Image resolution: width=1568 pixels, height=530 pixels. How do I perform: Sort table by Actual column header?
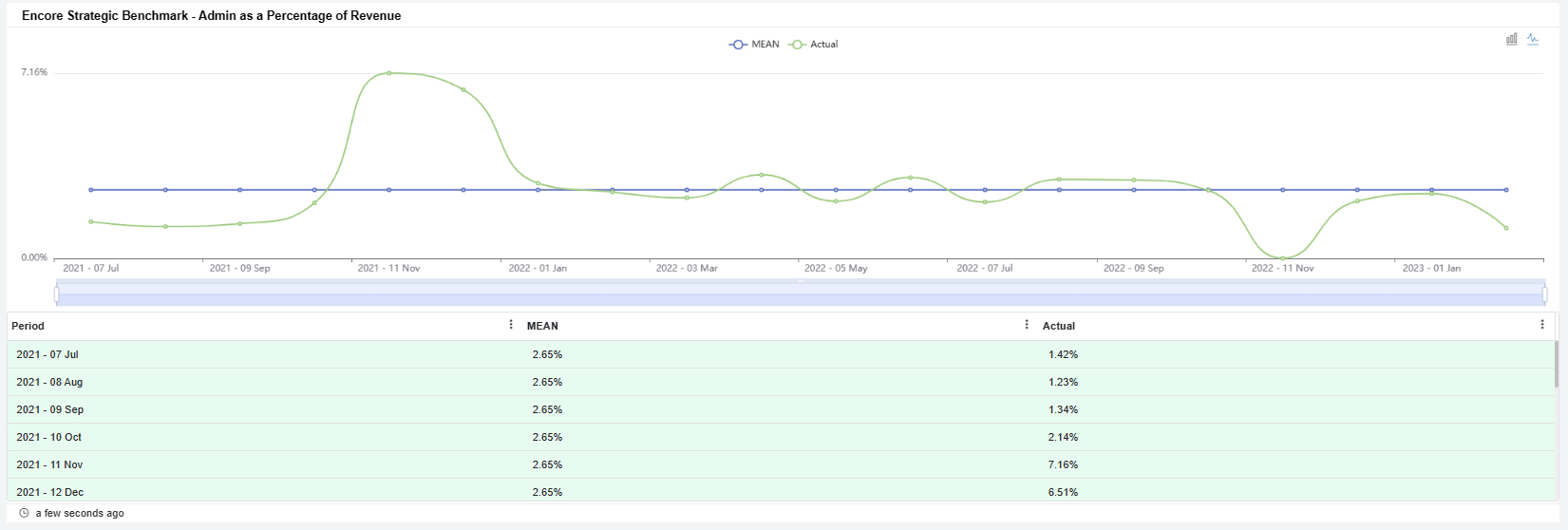1058,326
